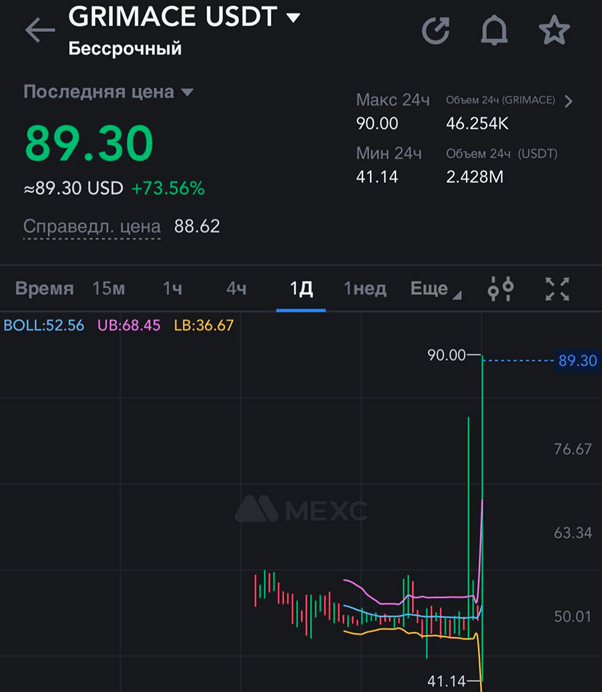Tap the 90.00 high marker on chart

coord(446,355)
